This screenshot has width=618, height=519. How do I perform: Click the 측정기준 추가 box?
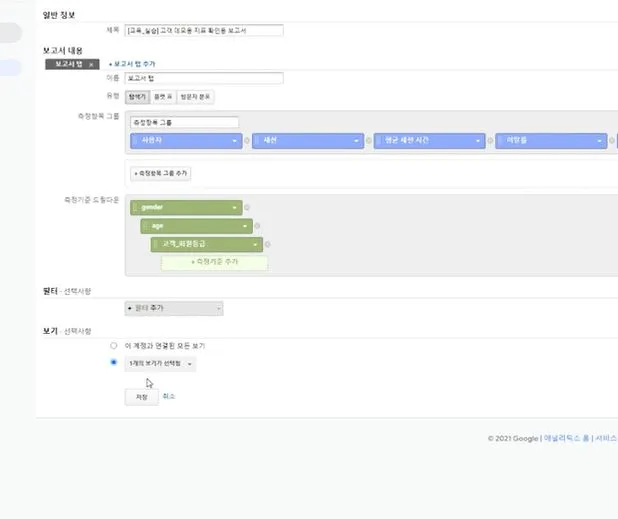[x=214, y=262]
